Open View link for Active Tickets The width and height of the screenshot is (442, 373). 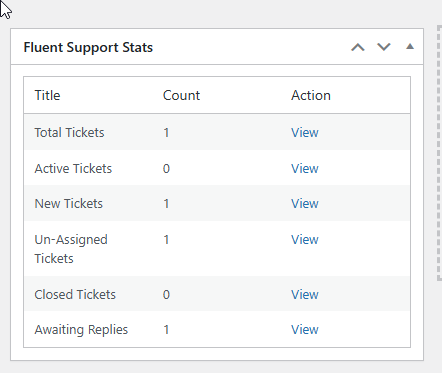tap(305, 169)
